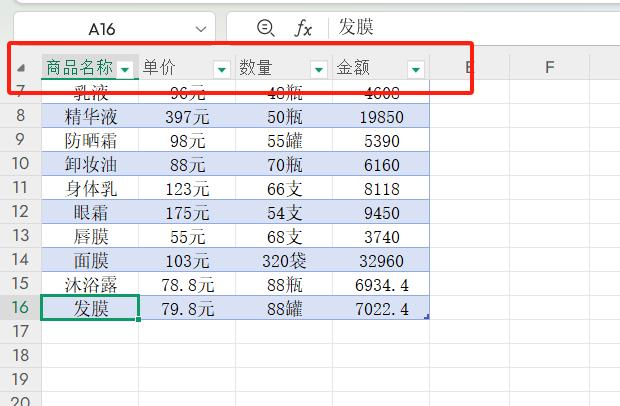Open the 商品名称 filter dropdown
The height and width of the screenshot is (406, 620).
(x=125, y=70)
